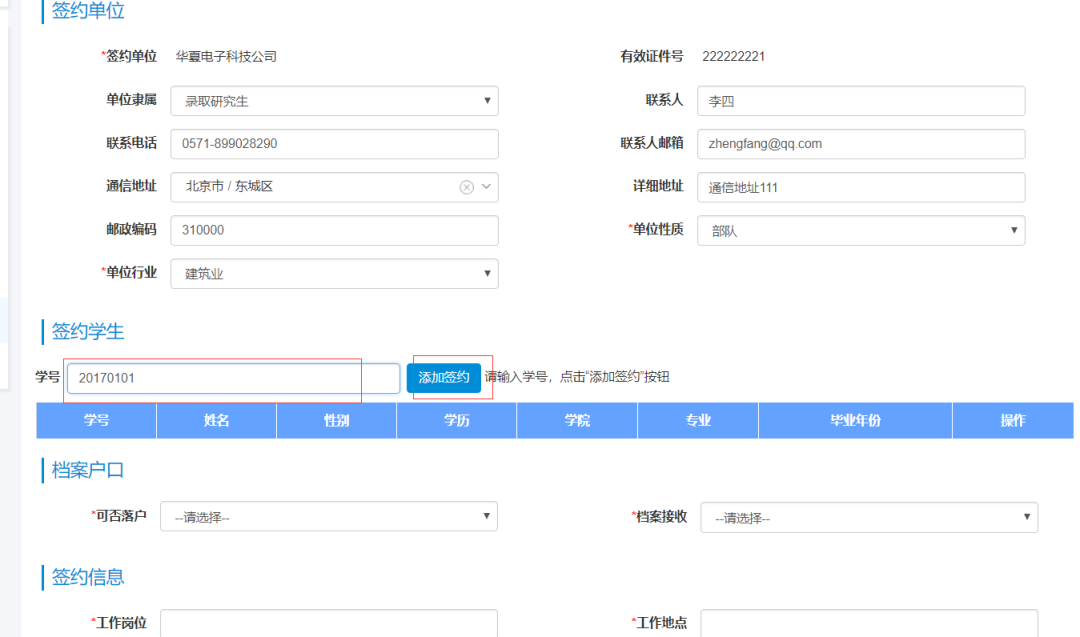1080x637 pixels.
Task: Open the 单位性质 dropdown showing 部队
Action: click(x=860, y=231)
